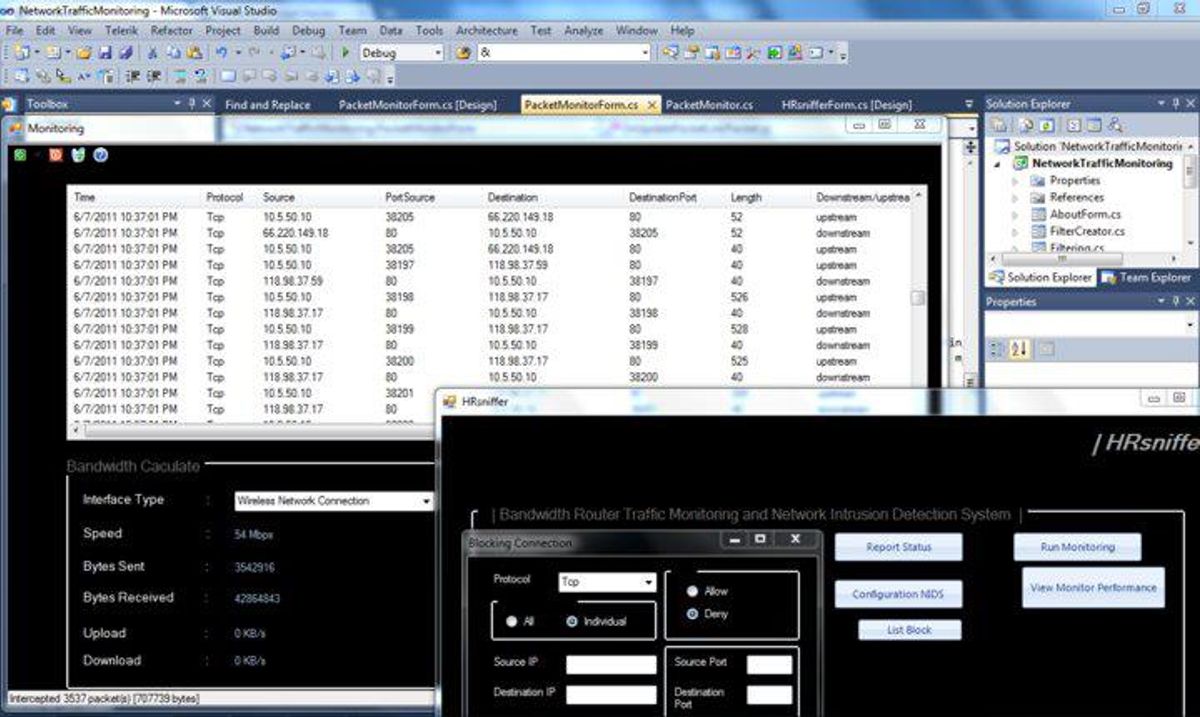Click the Find in Files icon beside search box

[x=463, y=53]
